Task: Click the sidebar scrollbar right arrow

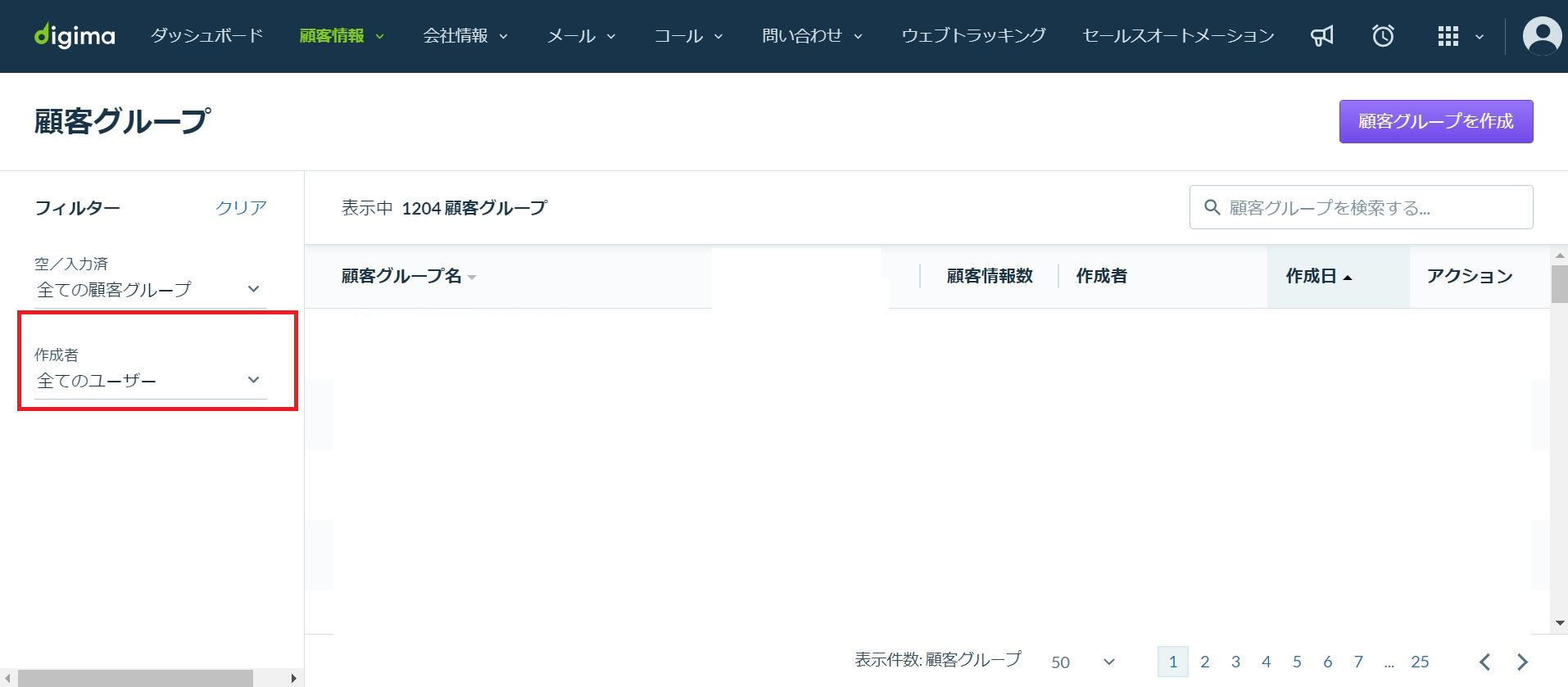Action: point(293,678)
